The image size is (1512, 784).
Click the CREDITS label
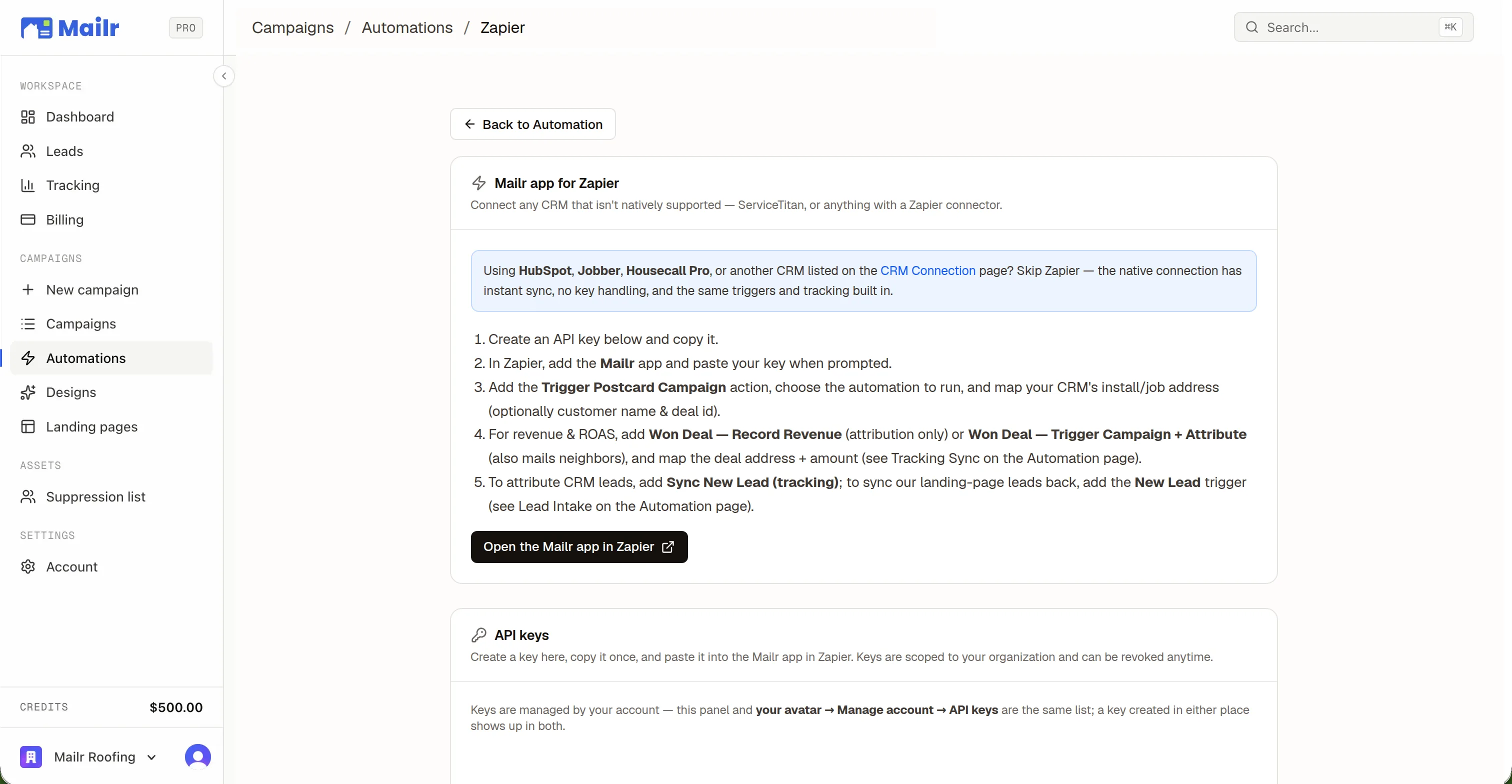click(44, 707)
